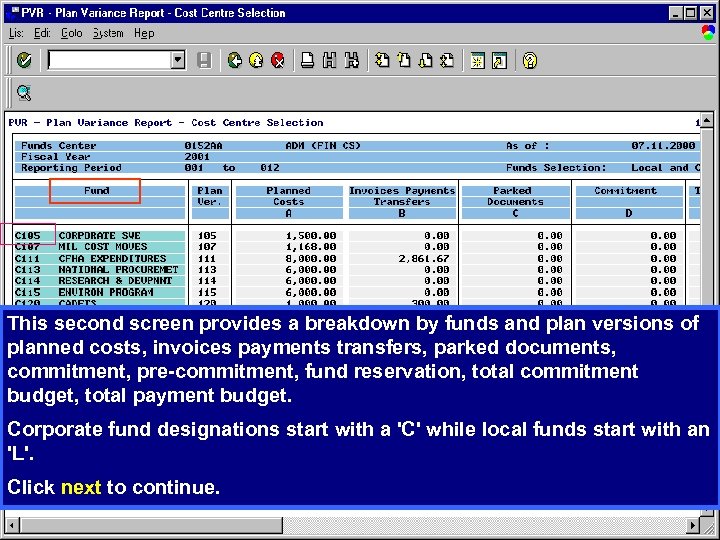Click the SAP logo icon at top right
Viewport: 720px width, 540px height.
tap(708, 33)
